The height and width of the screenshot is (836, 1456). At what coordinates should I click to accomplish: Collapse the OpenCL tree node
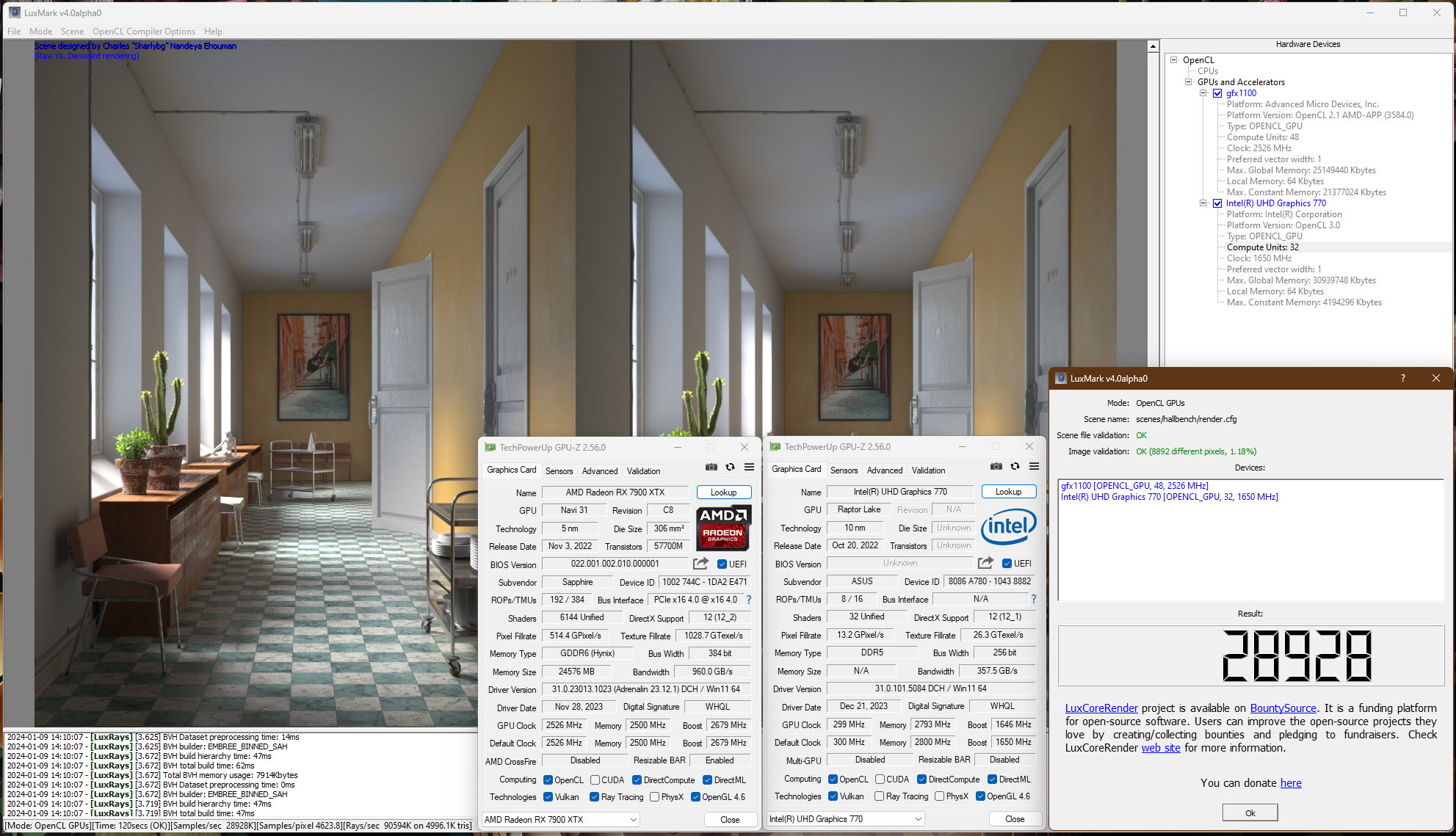pos(1173,60)
